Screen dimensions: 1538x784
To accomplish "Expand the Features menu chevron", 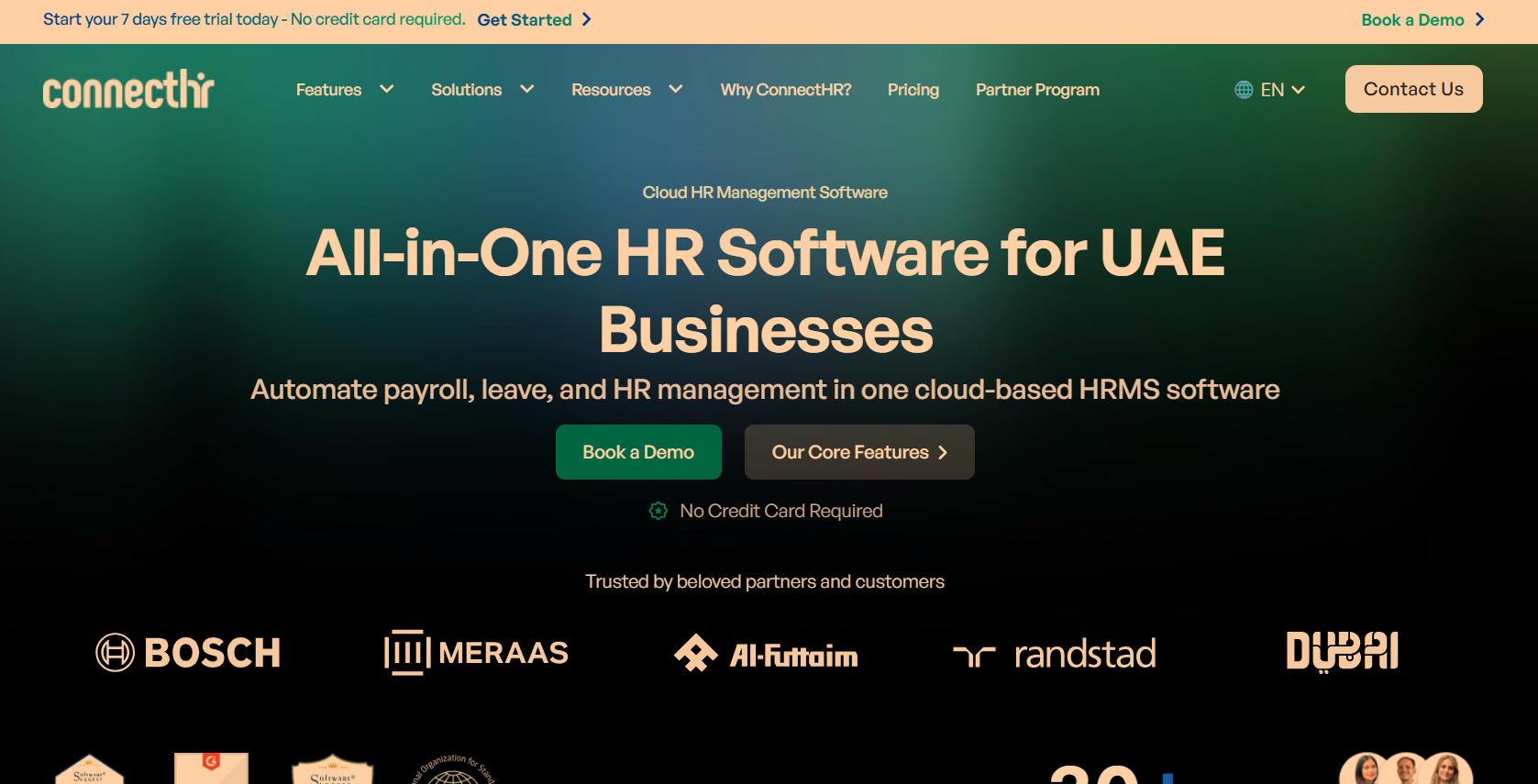I will 387,89.
